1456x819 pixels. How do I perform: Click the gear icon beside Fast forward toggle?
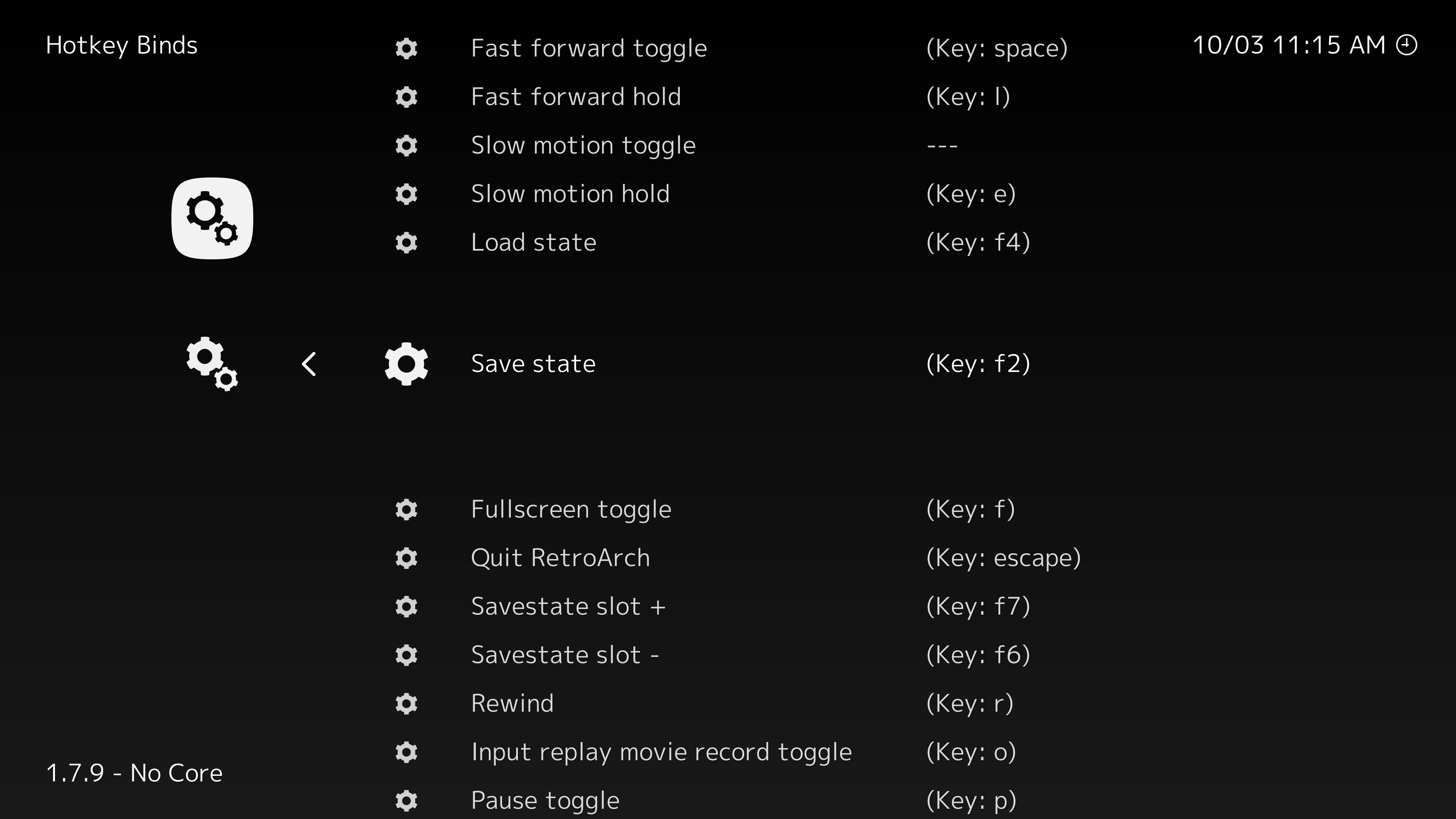click(406, 48)
